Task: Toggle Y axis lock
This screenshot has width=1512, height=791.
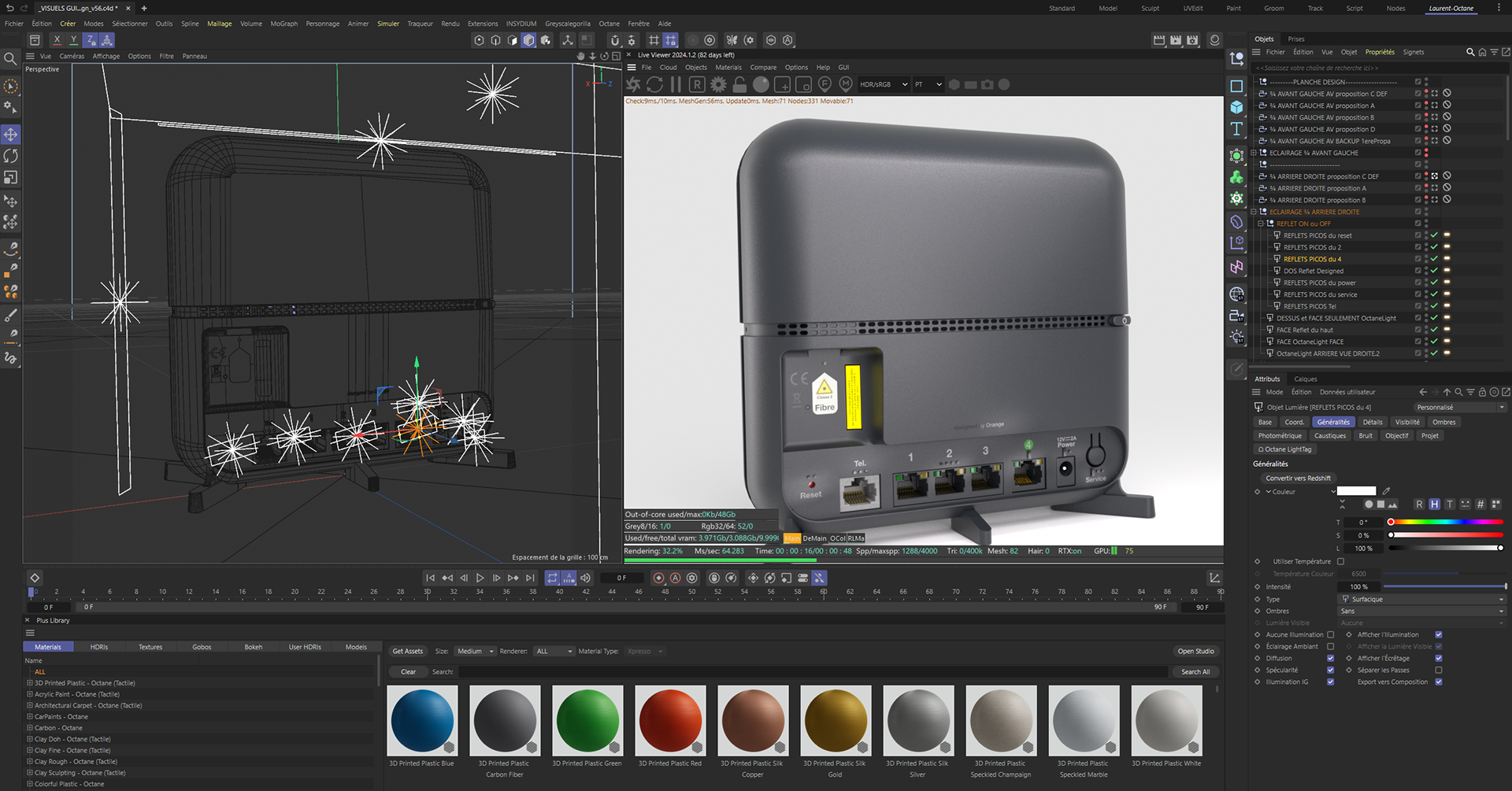Action: coord(74,40)
